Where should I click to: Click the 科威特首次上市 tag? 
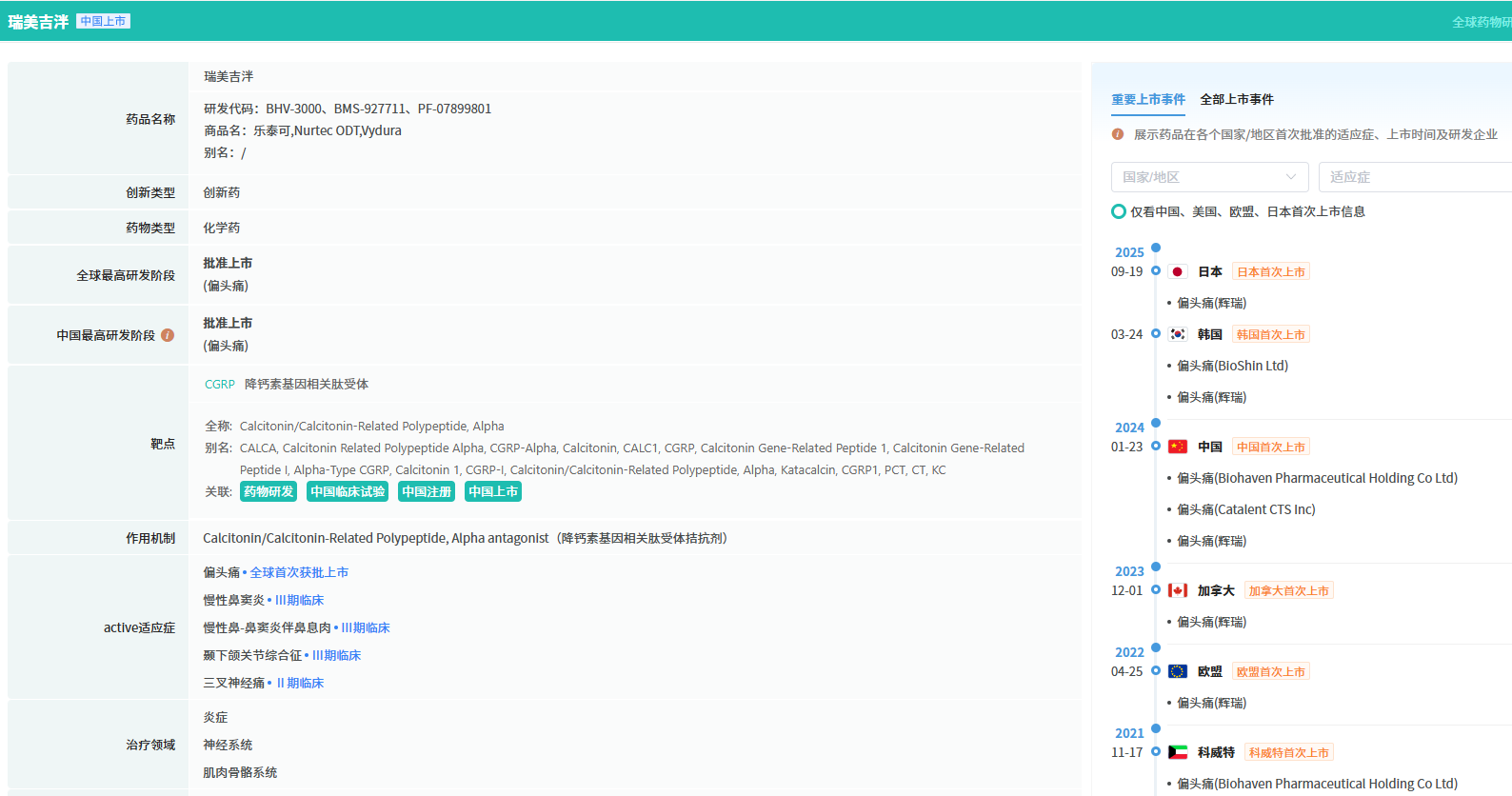pyautogui.click(x=1289, y=752)
